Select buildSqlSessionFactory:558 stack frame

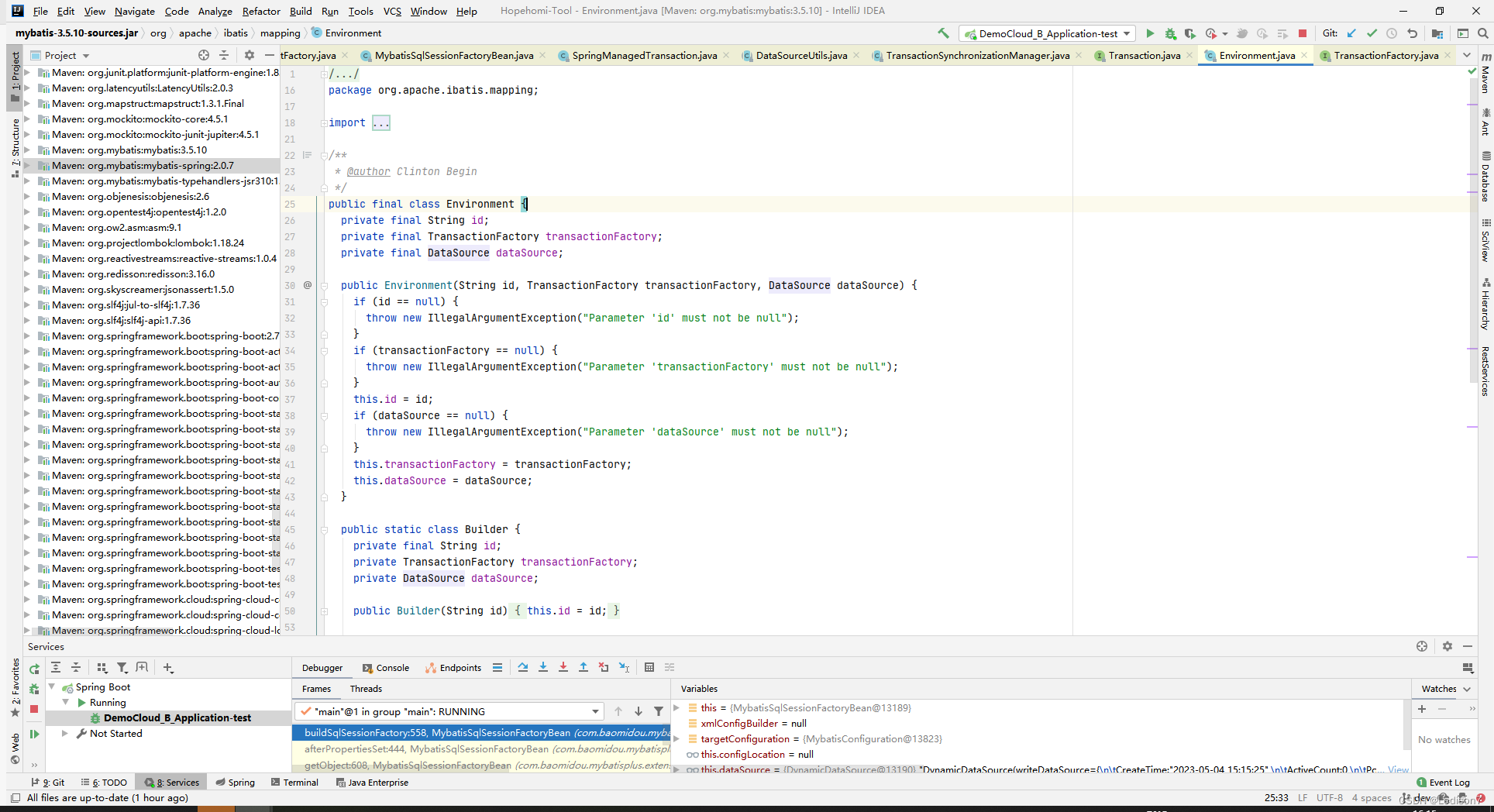[x=482, y=733]
